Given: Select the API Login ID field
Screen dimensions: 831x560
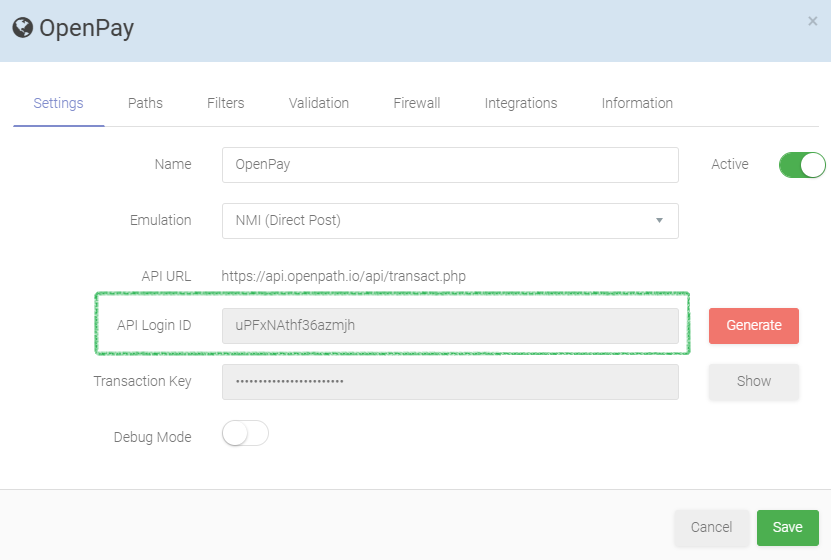Looking at the screenshot, I should 450,326.
